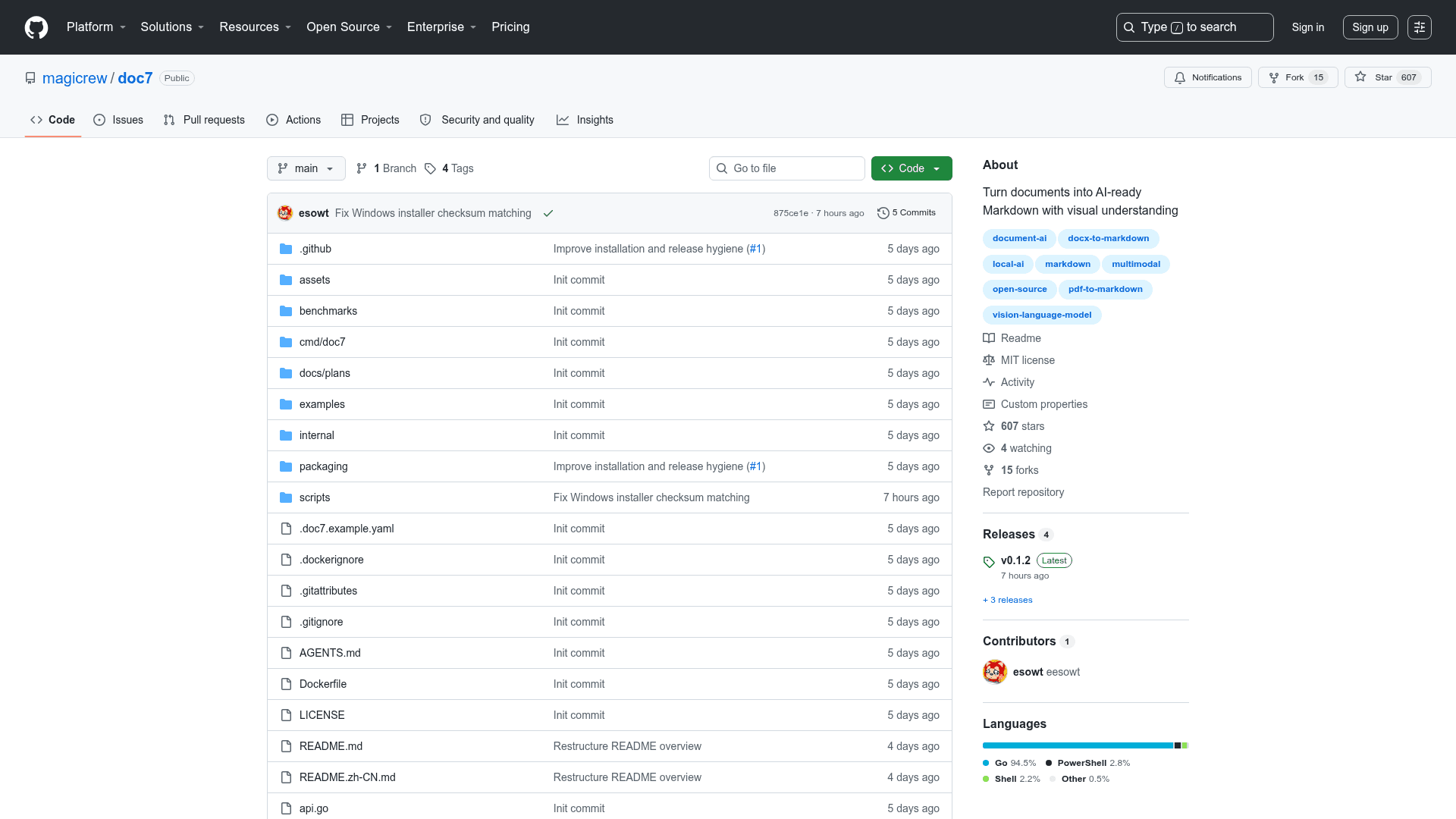
Task: Expand the Resources menu
Action: 256,27
